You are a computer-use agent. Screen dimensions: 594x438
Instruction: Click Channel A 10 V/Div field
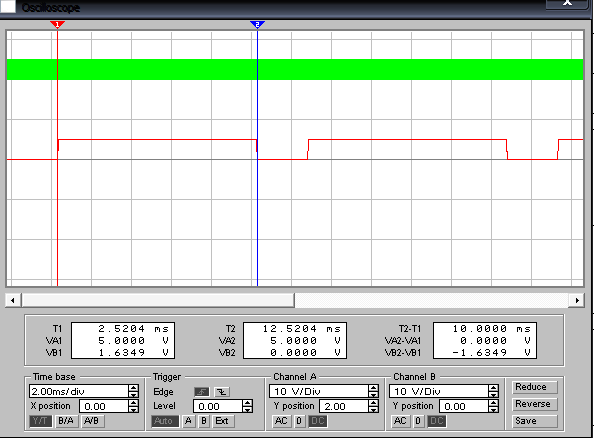(x=319, y=391)
